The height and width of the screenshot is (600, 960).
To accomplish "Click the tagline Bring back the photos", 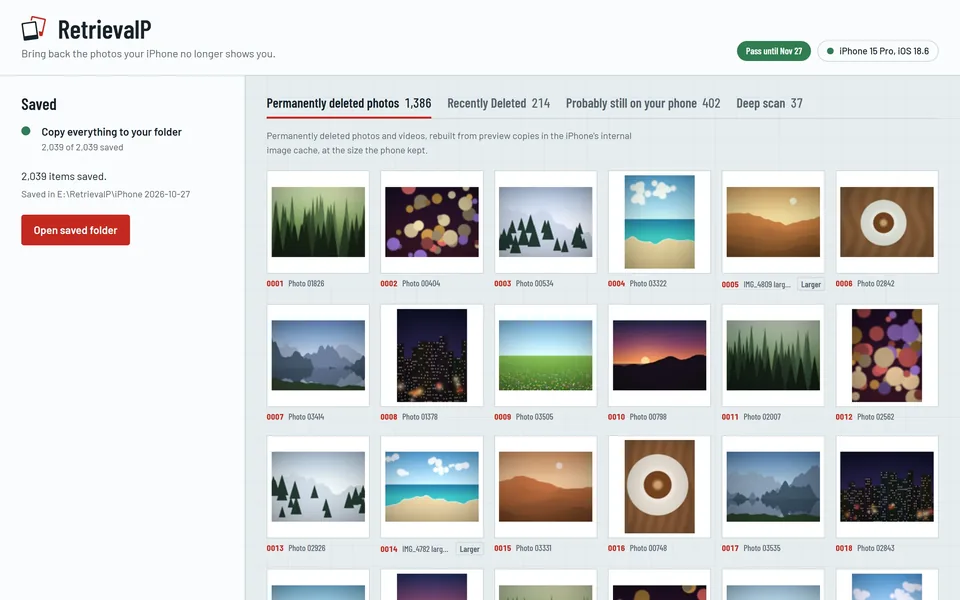I will pyautogui.click(x=148, y=54).
